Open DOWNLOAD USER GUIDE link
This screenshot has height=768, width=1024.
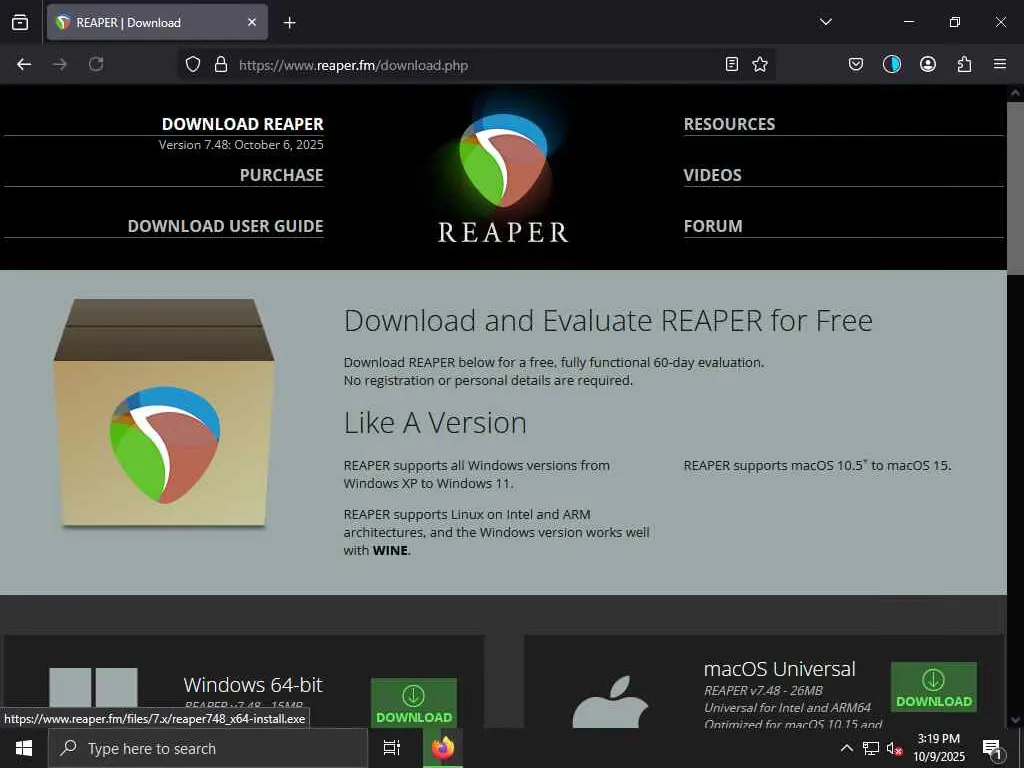[x=225, y=226]
